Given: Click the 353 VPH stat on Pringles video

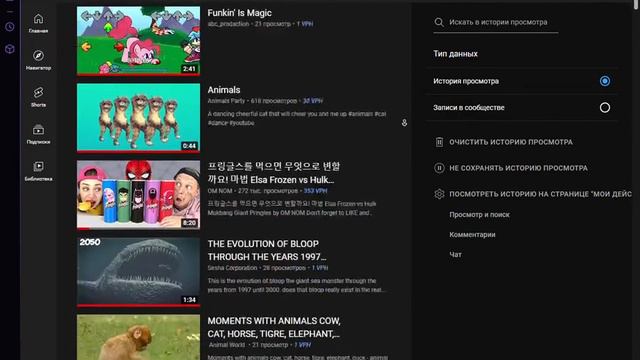Looking at the screenshot, I should tap(315, 191).
